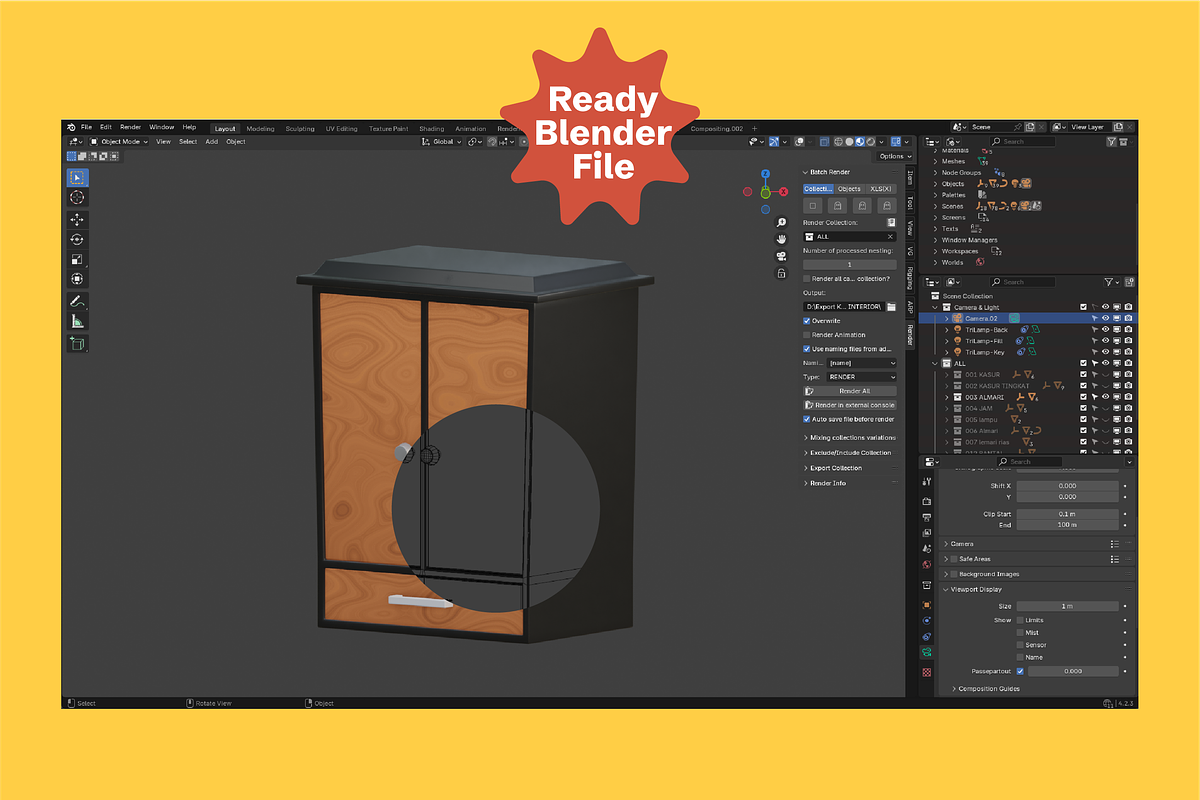Toggle camera view with the camera gizmo icon
The height and width of the screenshot is (800, 1200).
781,255
